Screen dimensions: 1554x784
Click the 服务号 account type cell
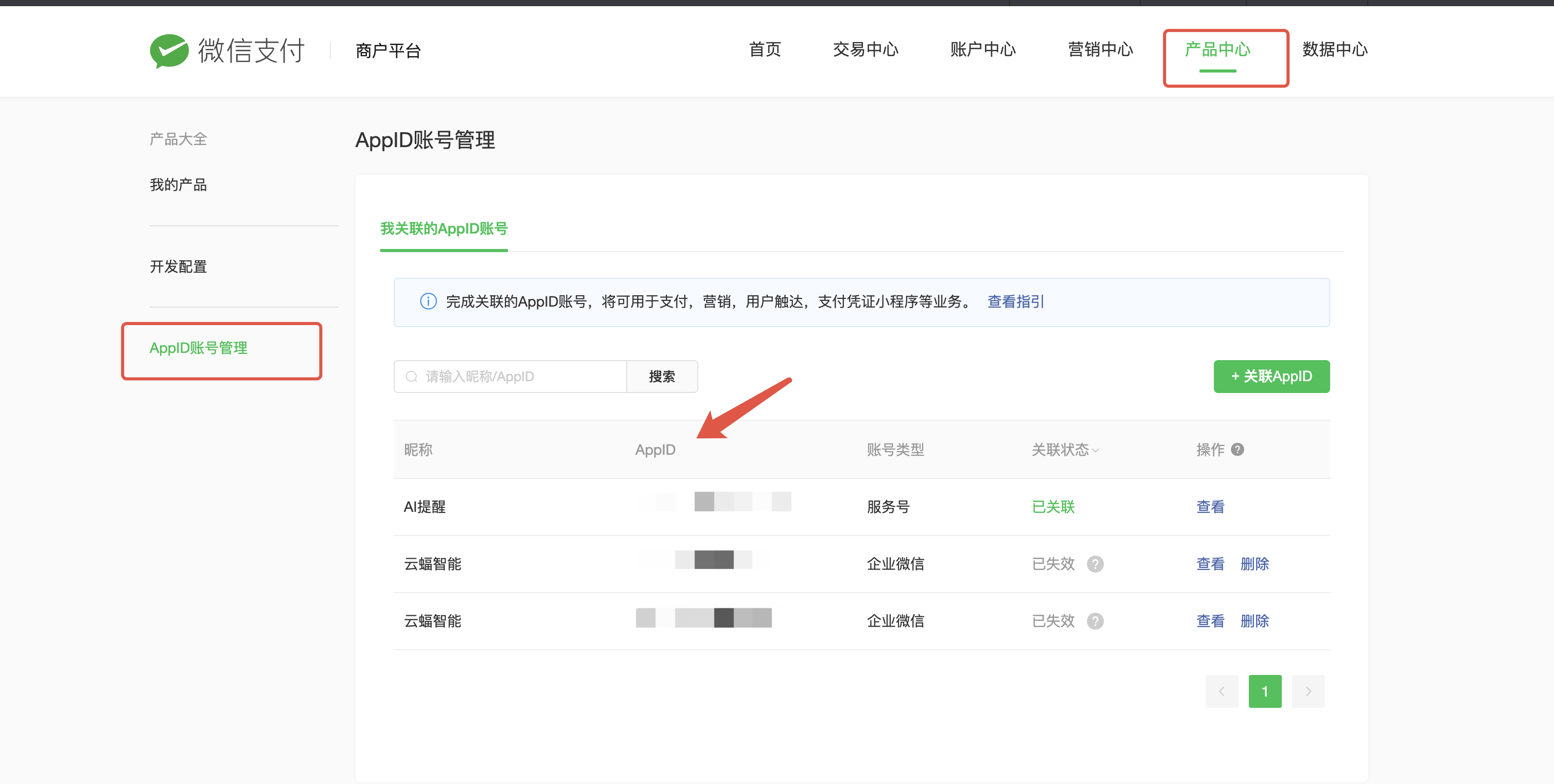[888, 507]
